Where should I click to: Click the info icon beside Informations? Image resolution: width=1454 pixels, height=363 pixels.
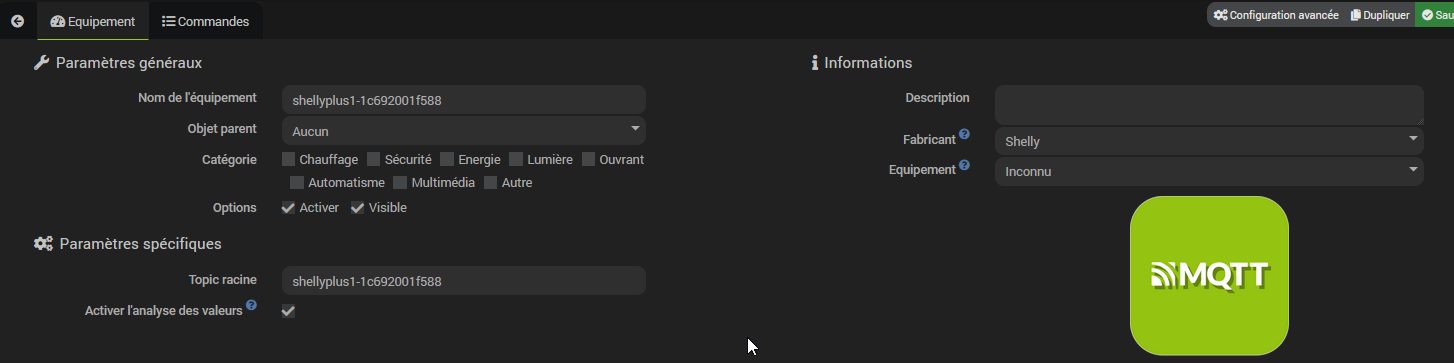coord(815,63)
